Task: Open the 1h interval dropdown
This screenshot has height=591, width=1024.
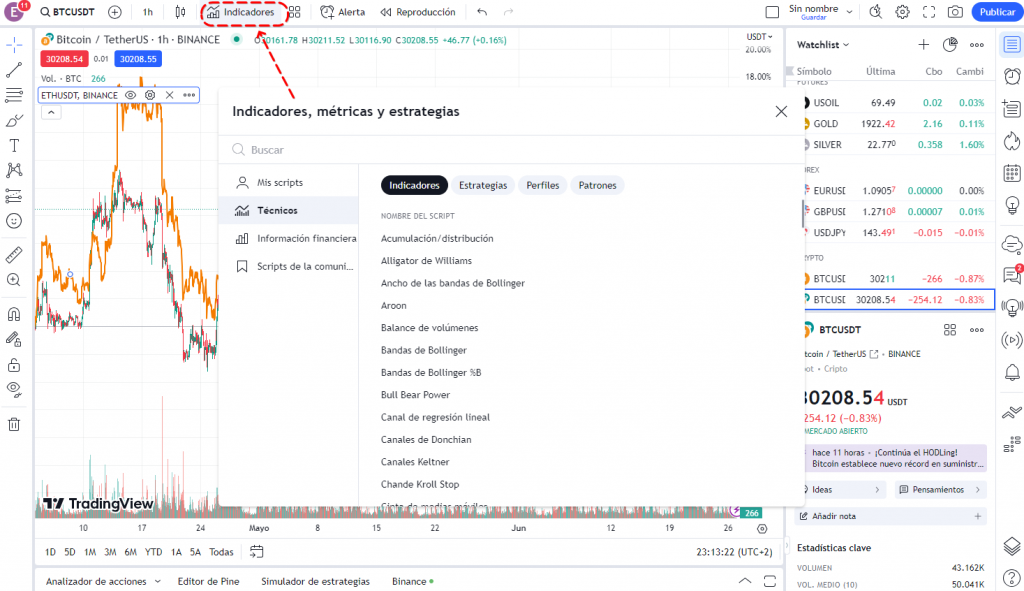Action: (148, 11)
